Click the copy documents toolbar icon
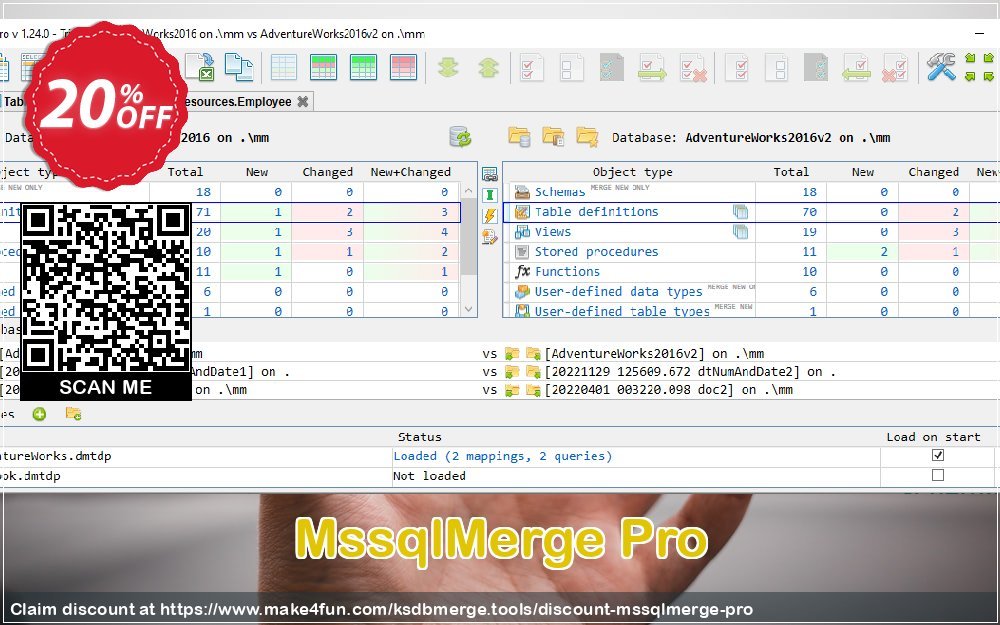 [239, 67]
